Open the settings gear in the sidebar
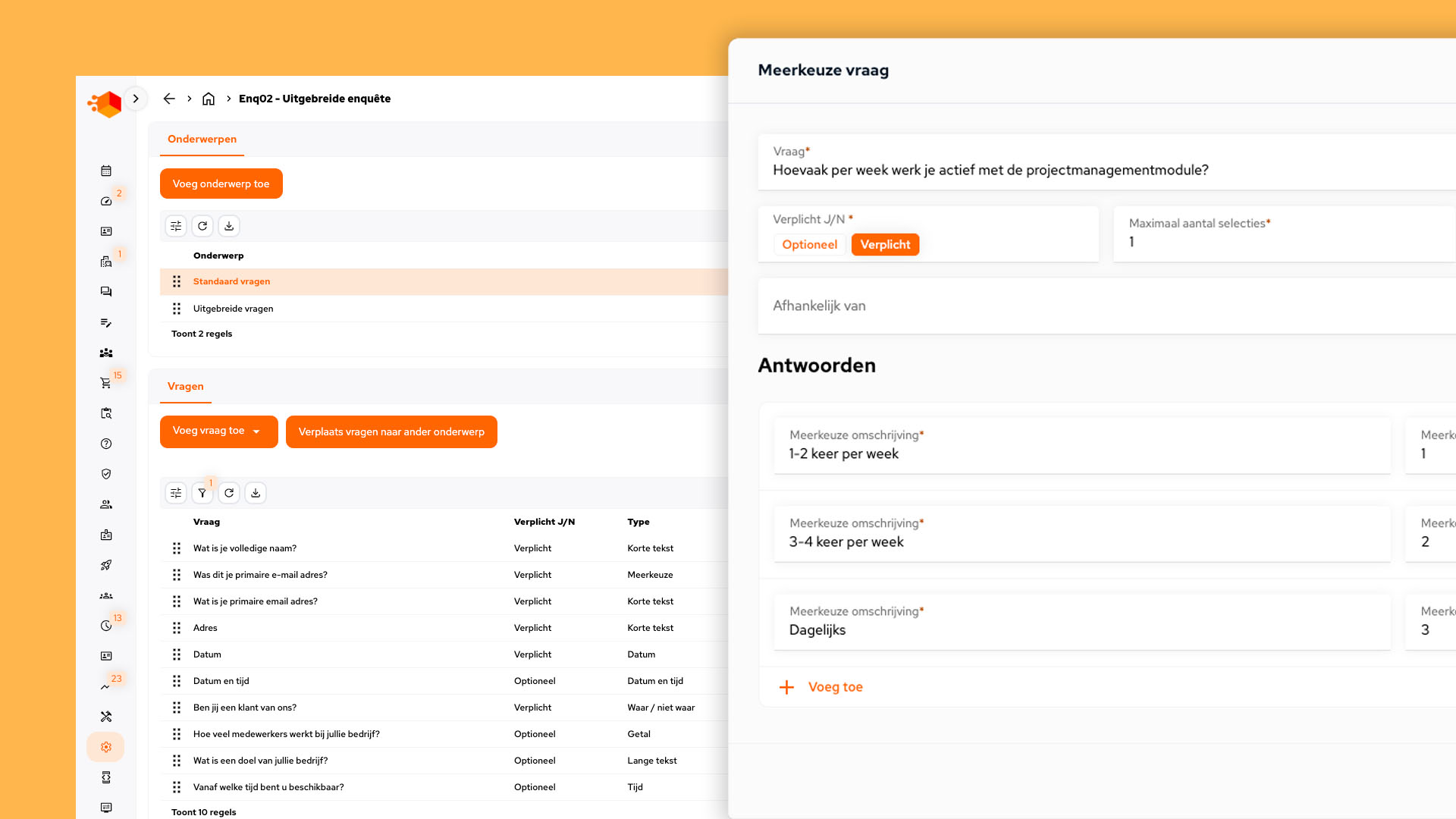The width and height of the screenshot is (1456, 819). coord(106,747)
